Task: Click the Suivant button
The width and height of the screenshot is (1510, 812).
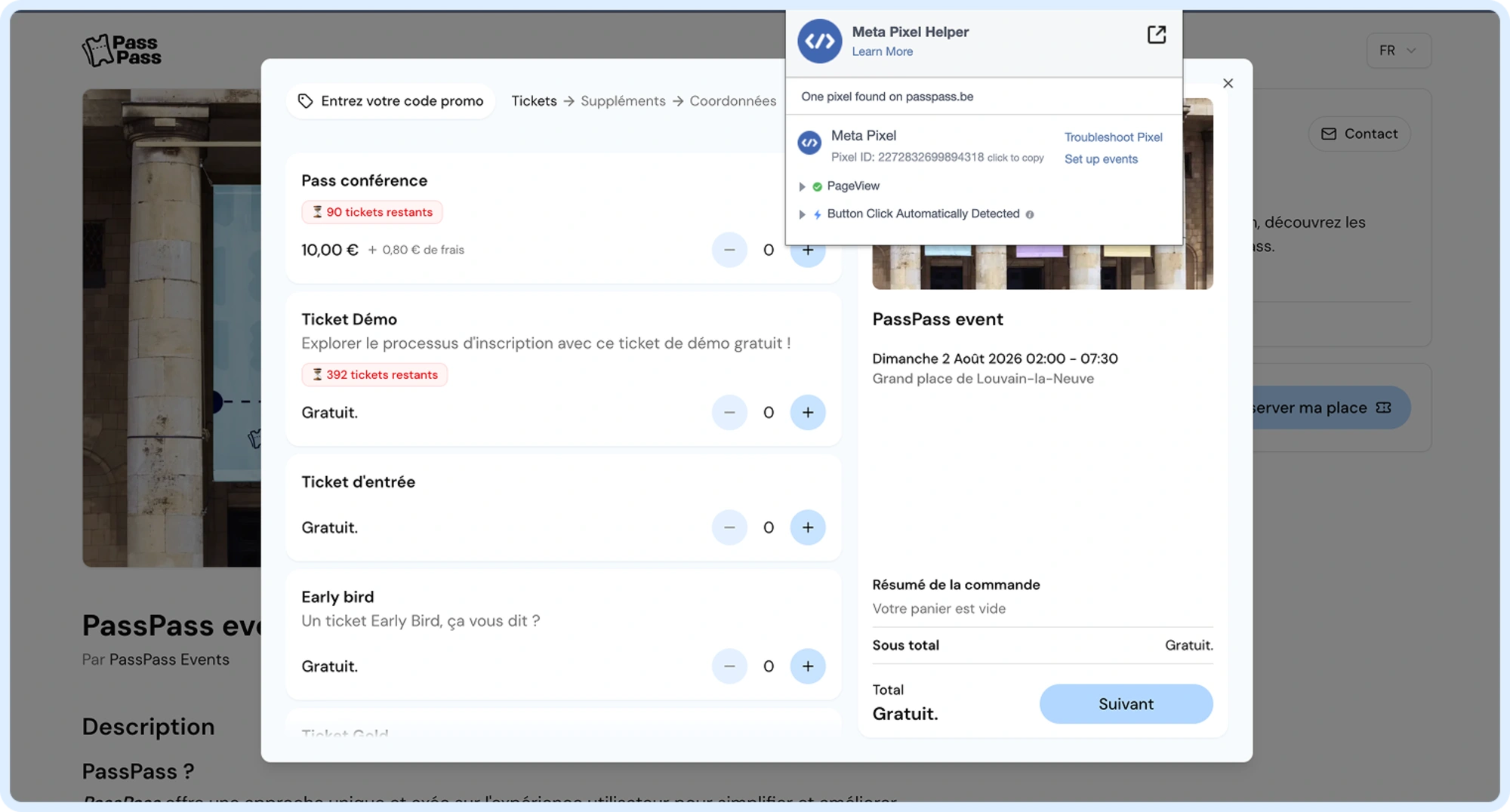Action: click(1126, 704)
